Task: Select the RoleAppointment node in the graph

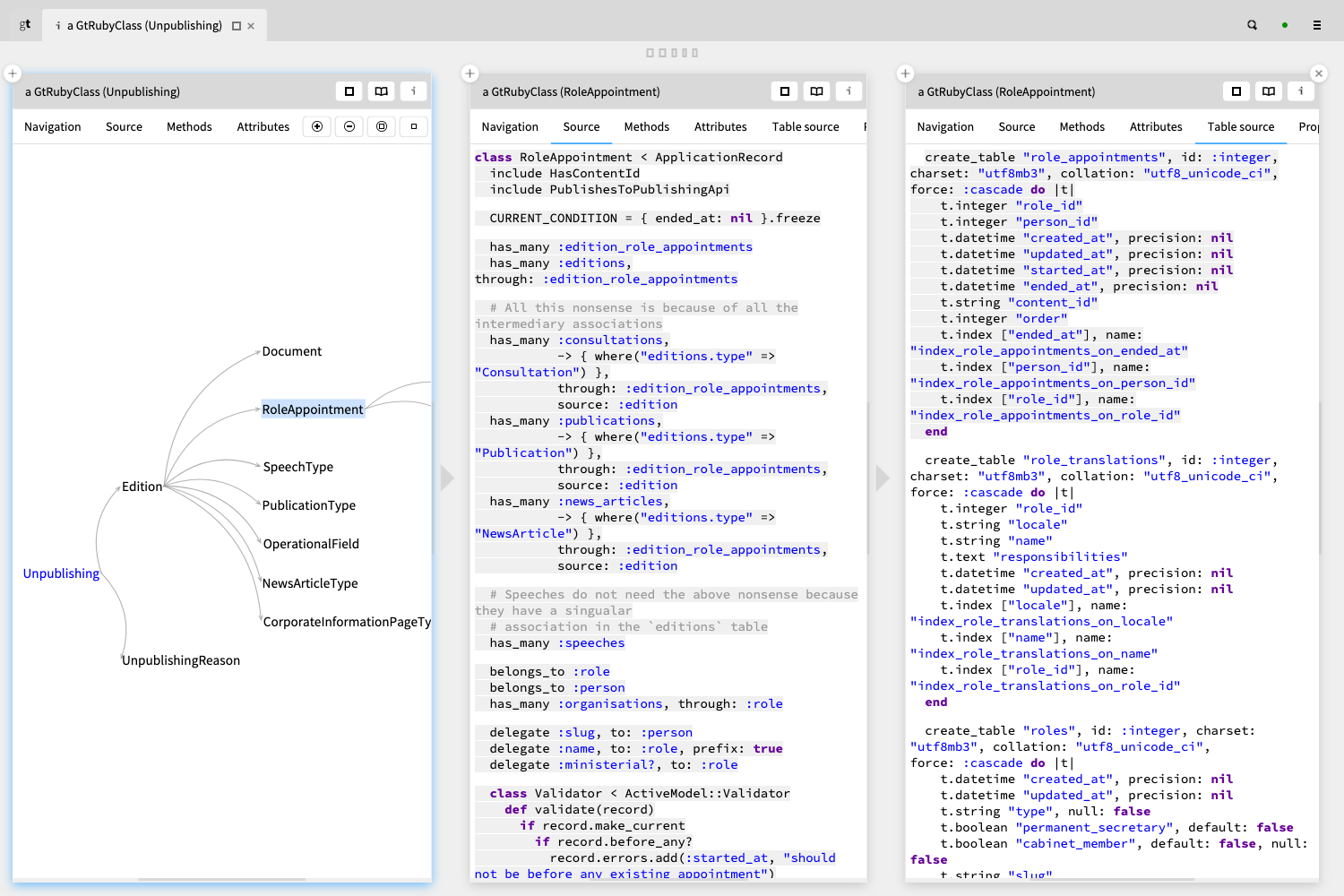Action: point(313,409)
